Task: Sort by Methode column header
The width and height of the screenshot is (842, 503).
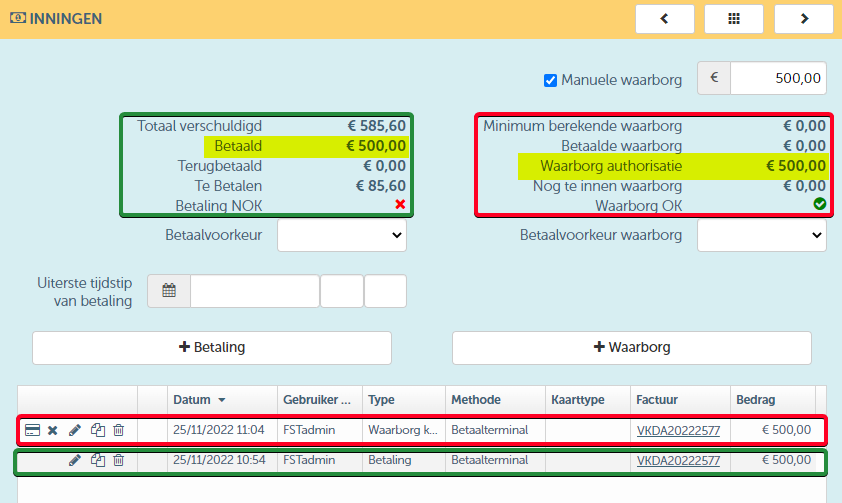Action: pyautogui.click(x=495, y=400)
